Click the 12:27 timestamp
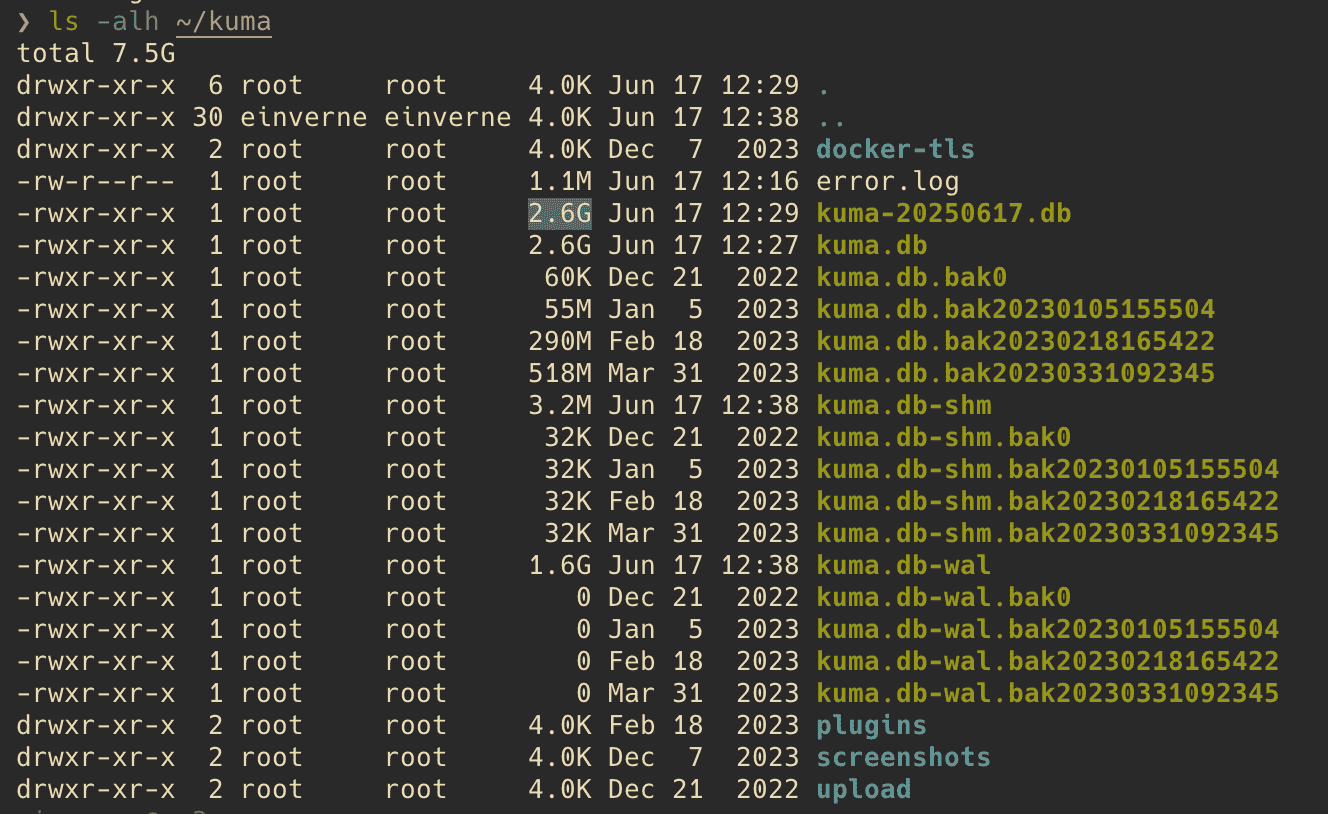This screenshot has width=1328, height=814. tap(760, 246)
